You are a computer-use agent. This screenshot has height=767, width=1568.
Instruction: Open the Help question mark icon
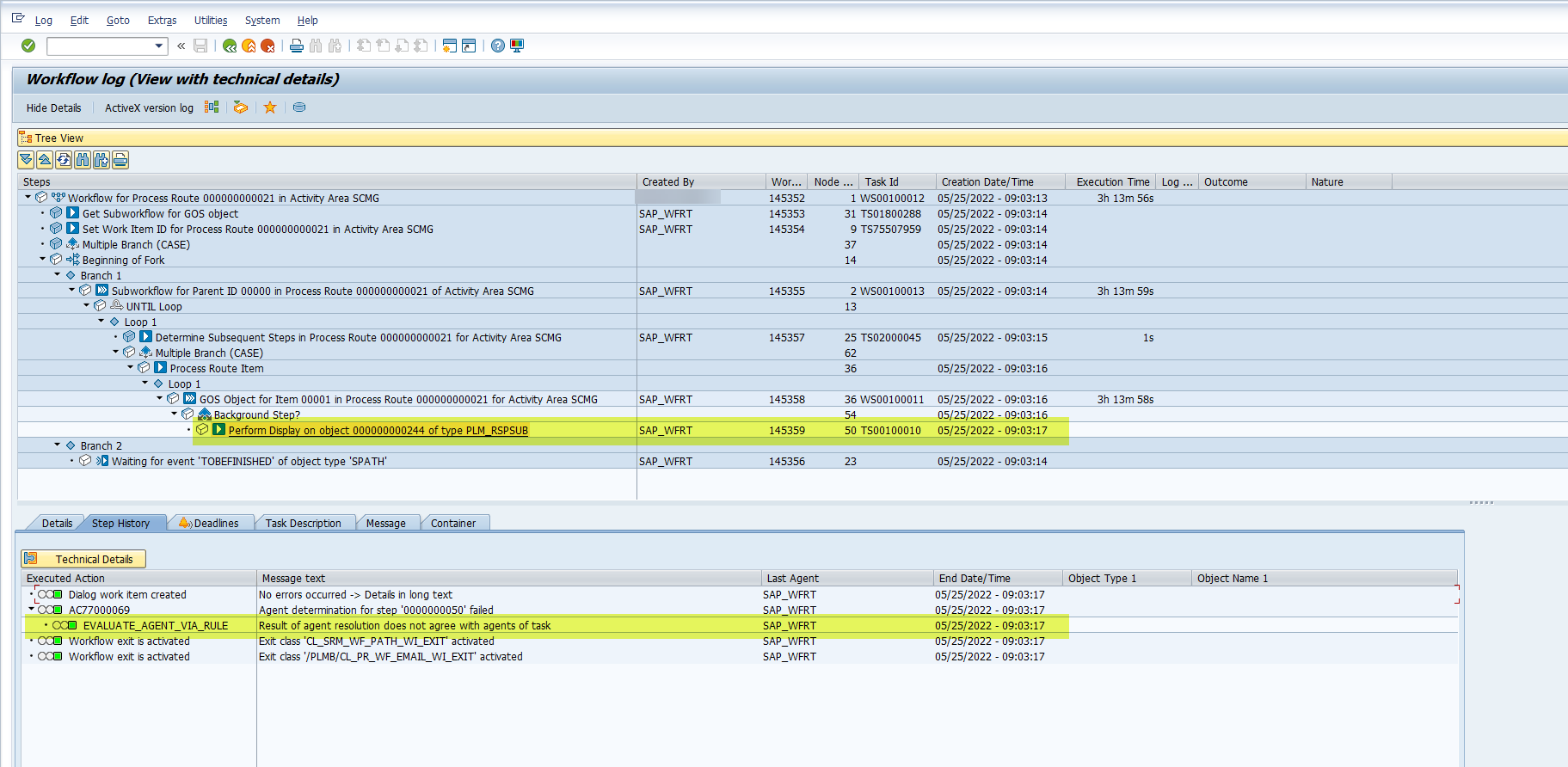(498, 46)
